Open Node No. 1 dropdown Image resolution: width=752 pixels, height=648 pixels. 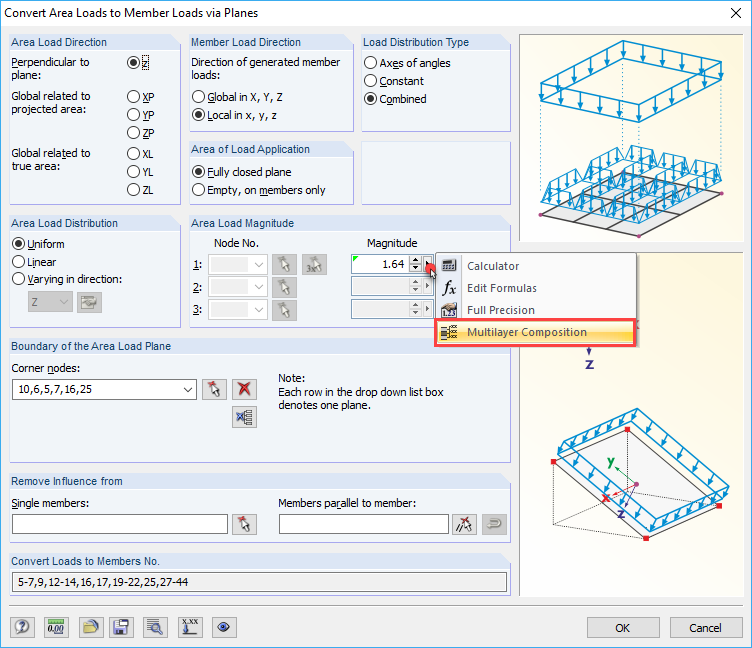click(258, 265)
